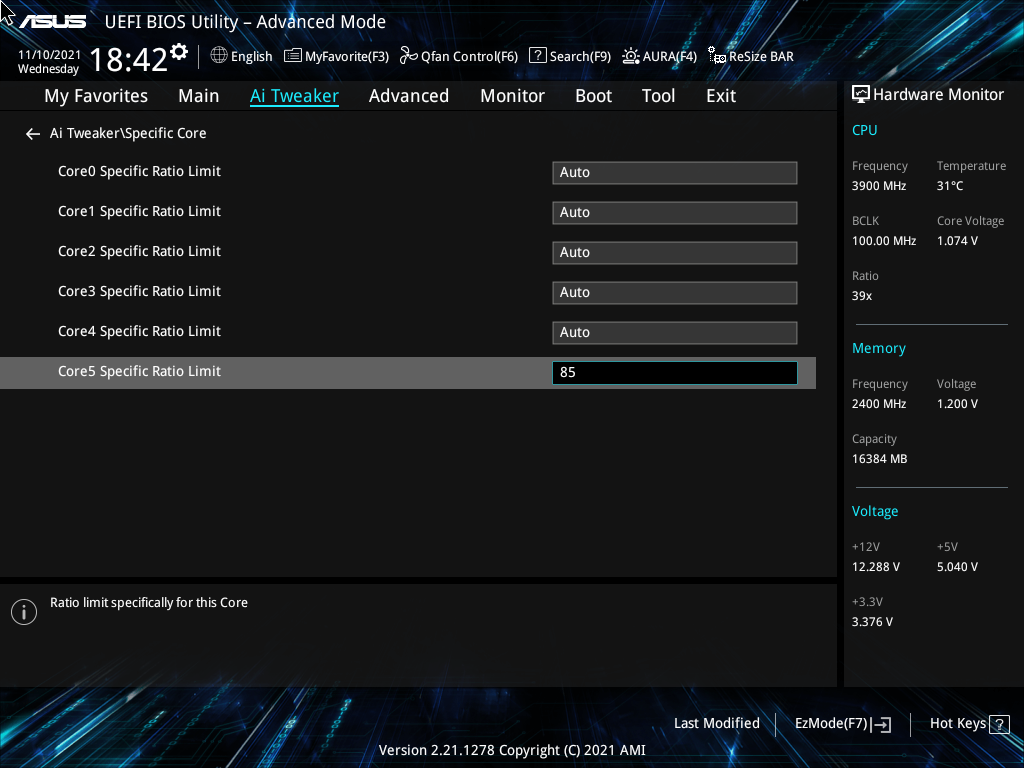Click the Core5 ratio field showing 85
The width and height of the screenshot is (1024, 768).
[675, 373]
